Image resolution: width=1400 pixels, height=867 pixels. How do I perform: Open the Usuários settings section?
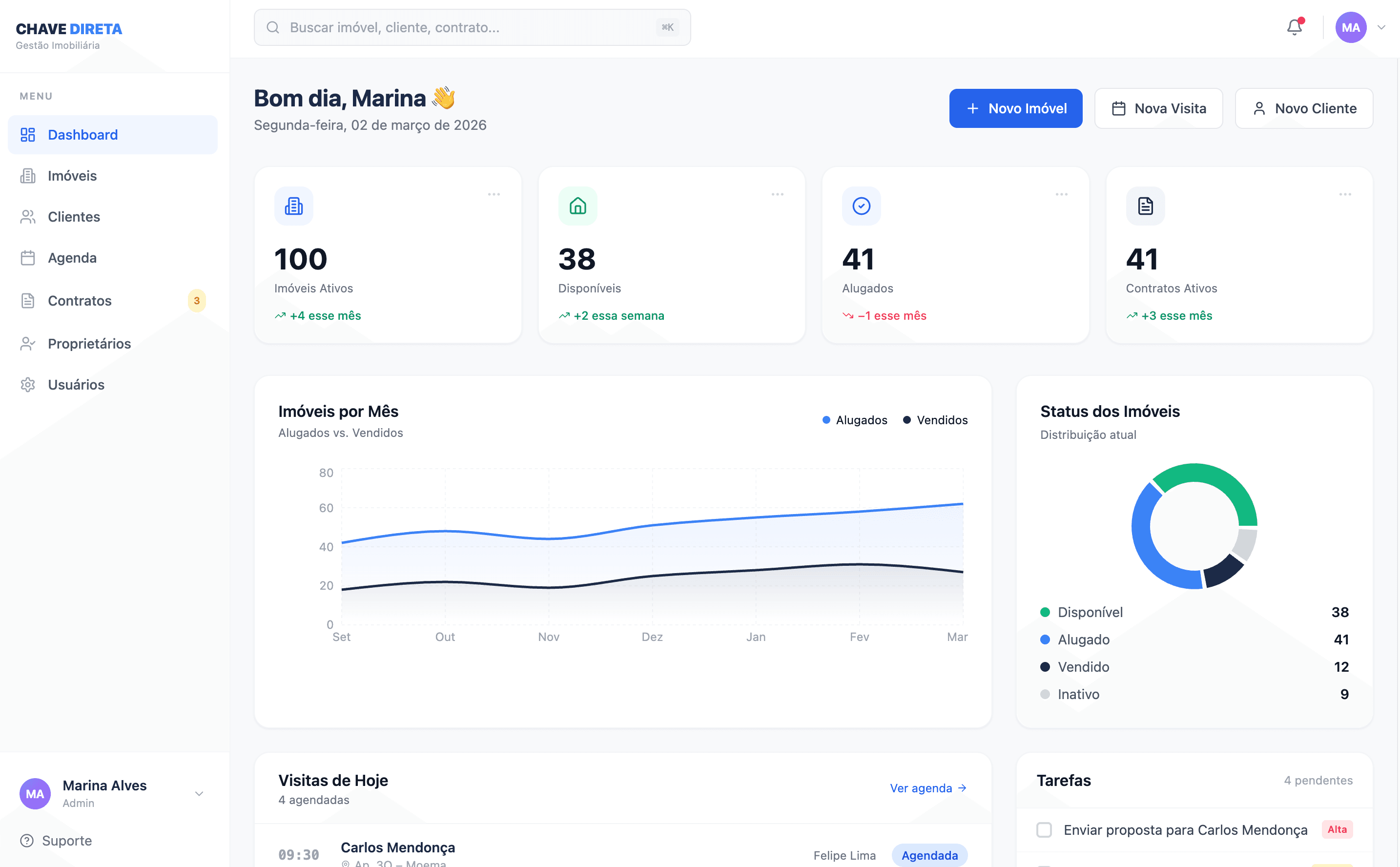pos(76,384)
